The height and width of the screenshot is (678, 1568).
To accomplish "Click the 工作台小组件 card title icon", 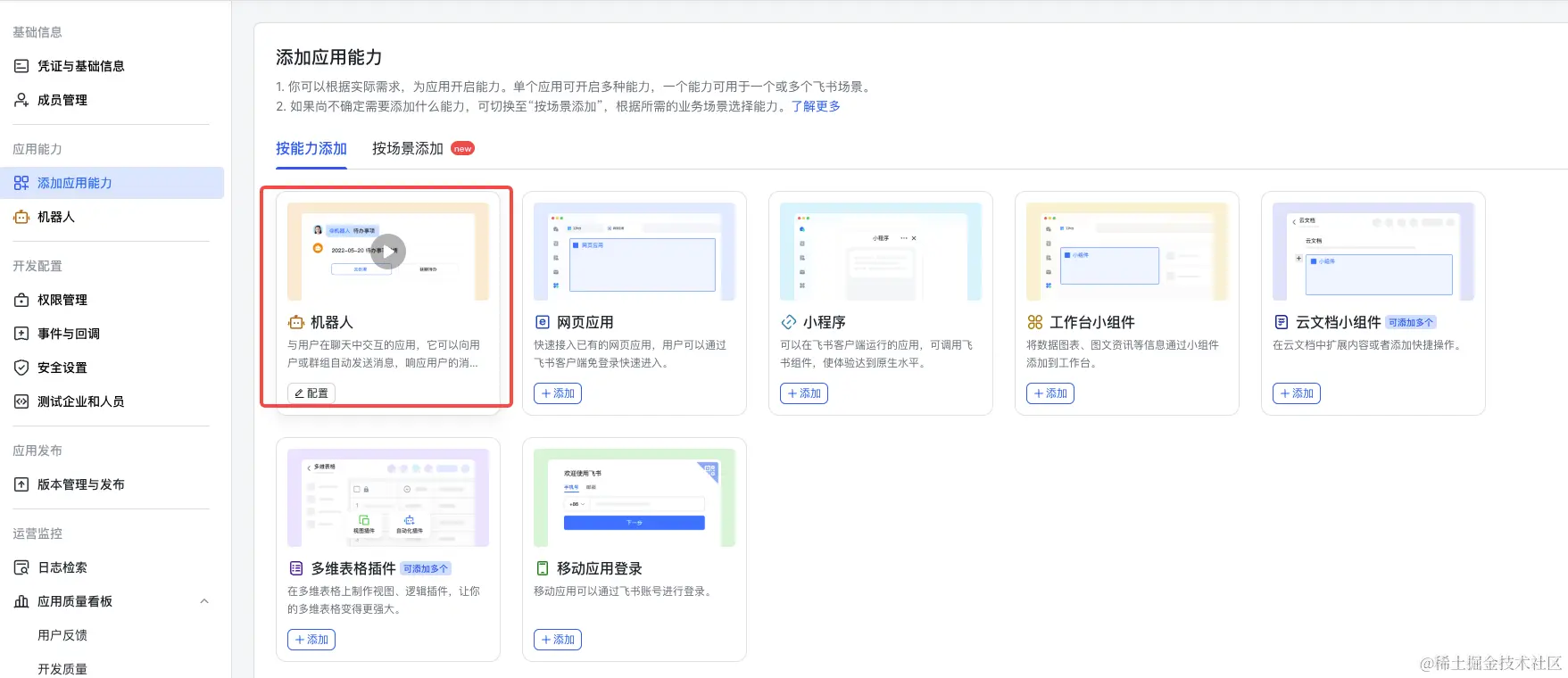I will (1035, 322).
